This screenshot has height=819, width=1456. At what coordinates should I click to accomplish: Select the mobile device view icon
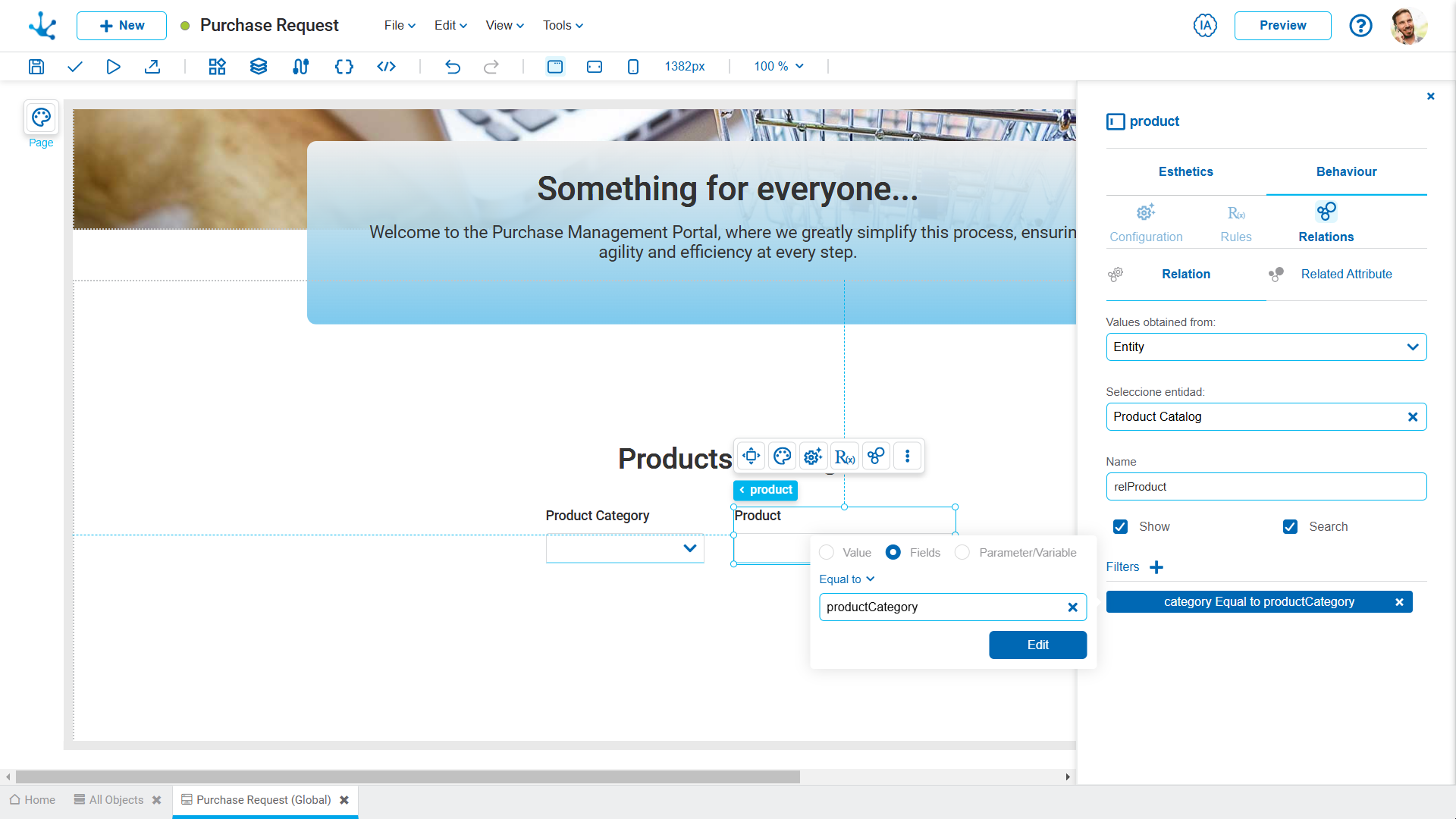[633, 67]
